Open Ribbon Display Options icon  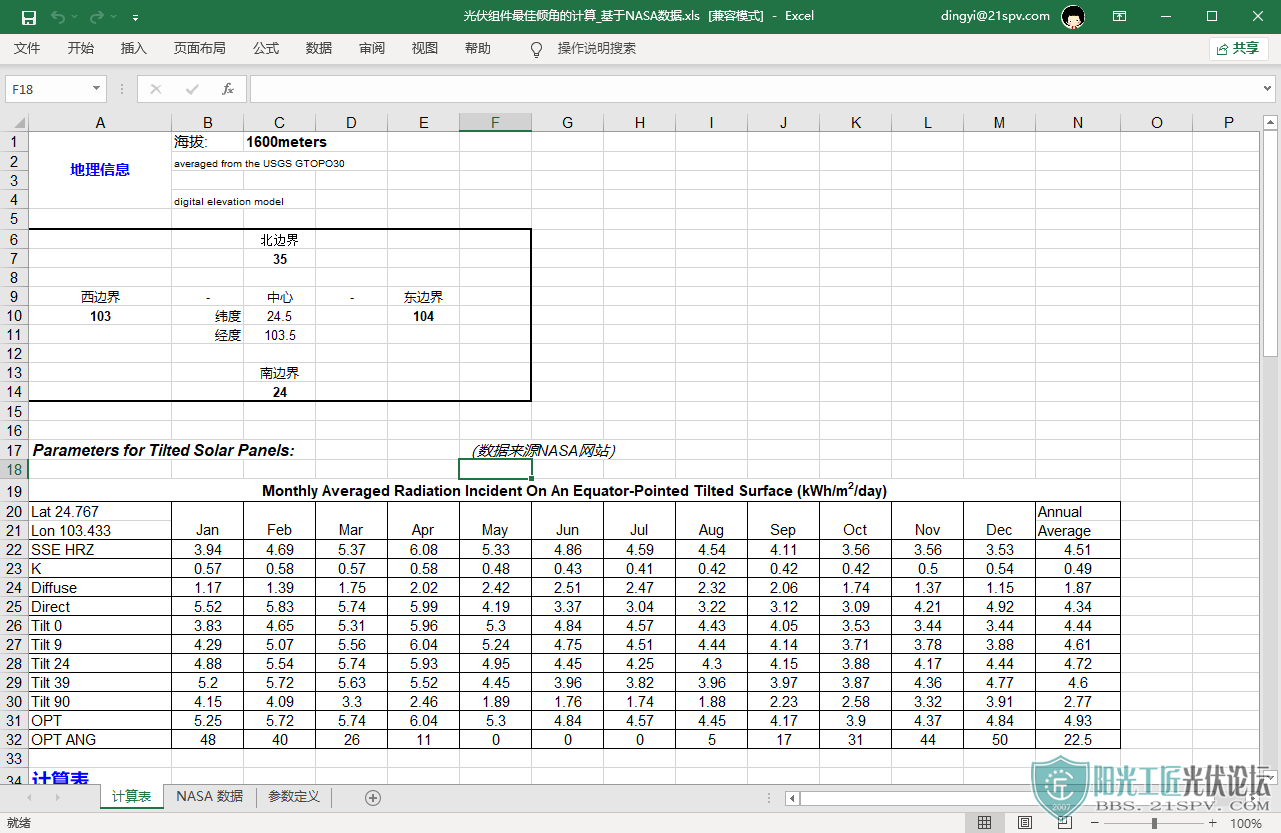coord(1119,16)
